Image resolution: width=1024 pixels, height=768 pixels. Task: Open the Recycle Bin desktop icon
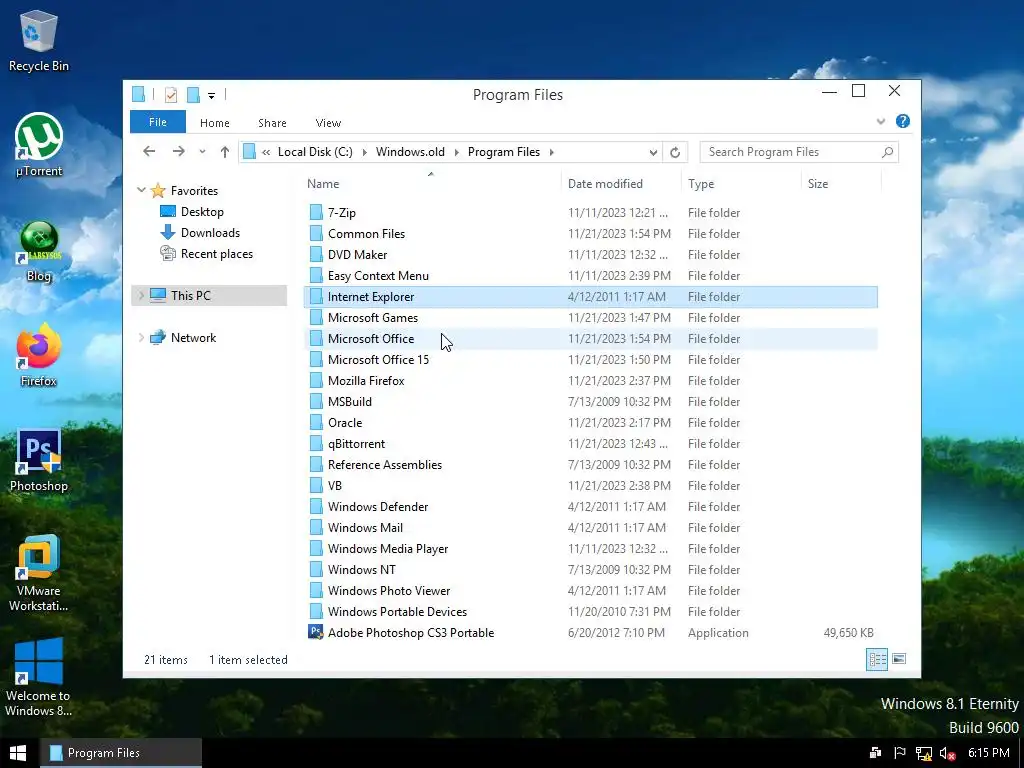[x=39, y=41]
